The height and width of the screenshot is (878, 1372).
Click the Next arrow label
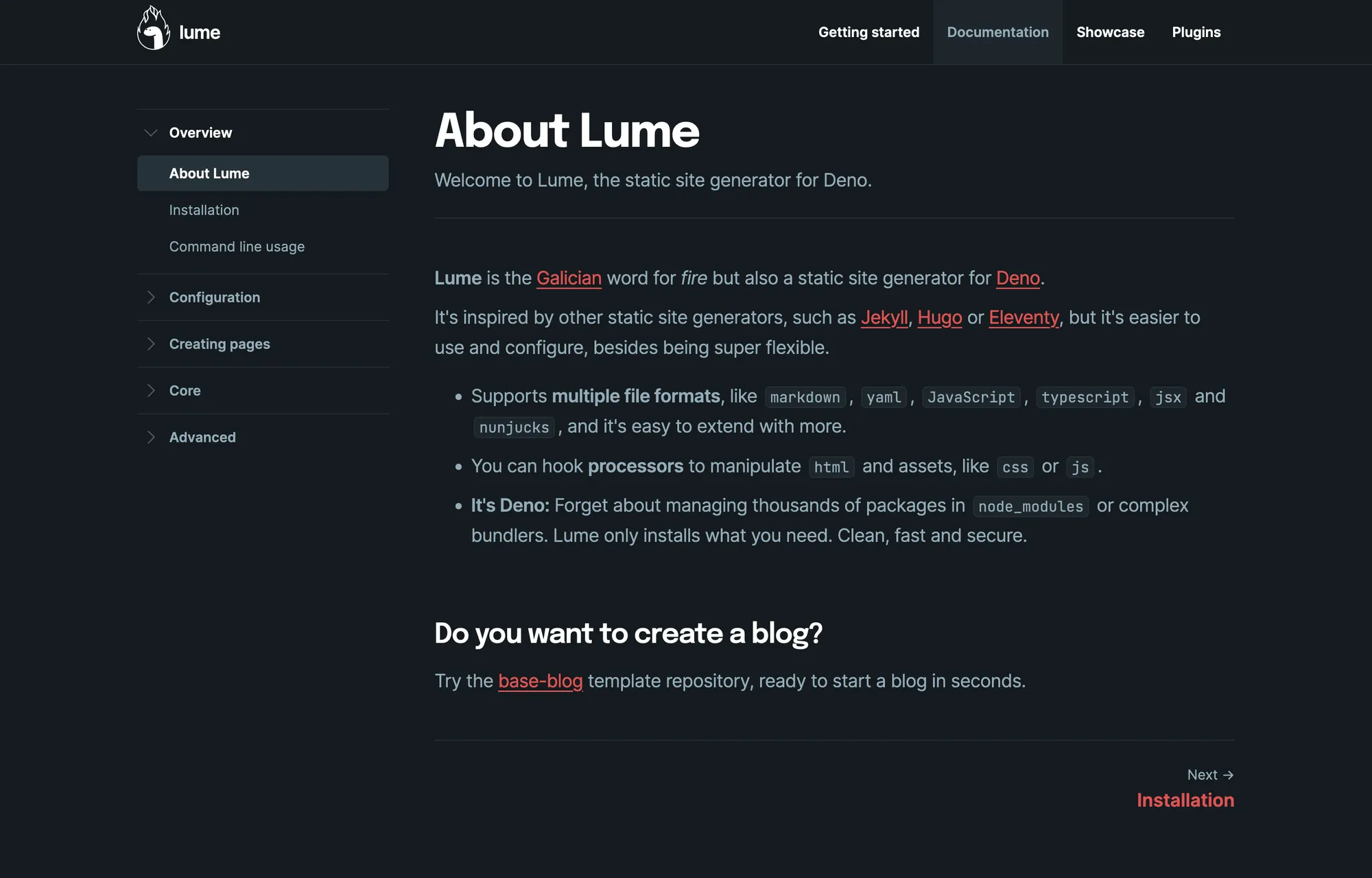pyautogui.click(x=1211, y=774)
